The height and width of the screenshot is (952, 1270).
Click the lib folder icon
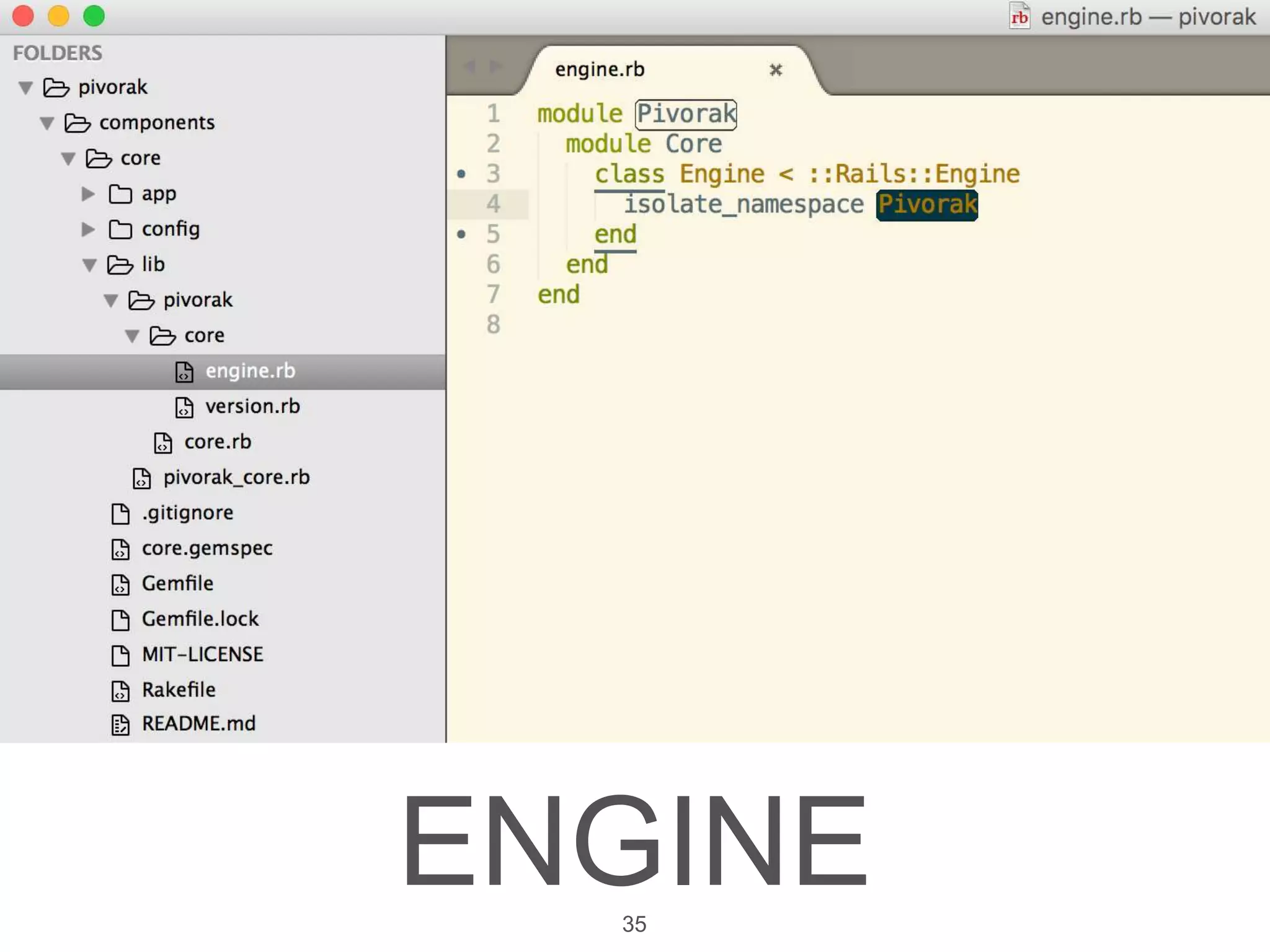[x=120, y=265]
